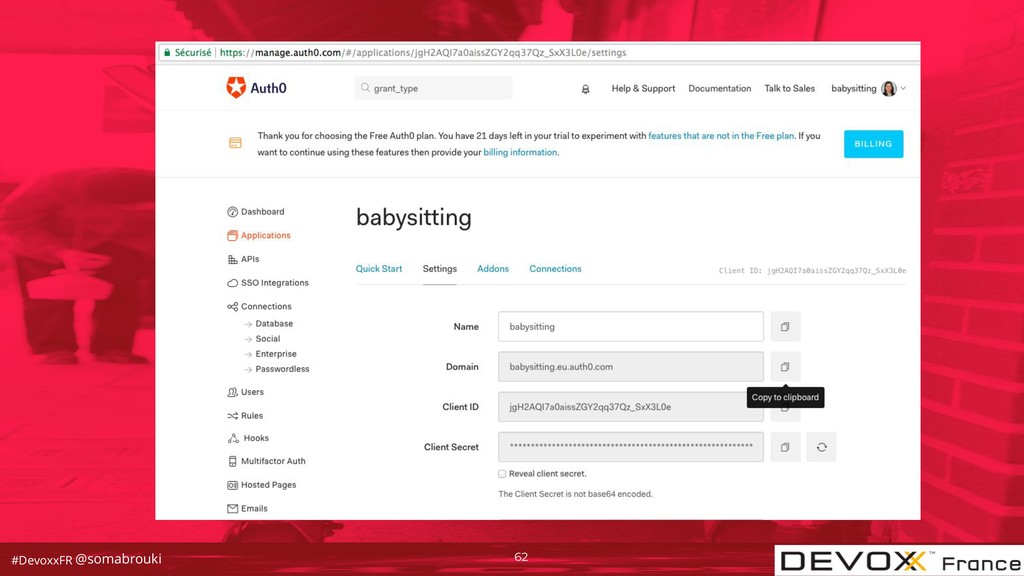Open Hooks in the sidebar
This screenshot has width=1024, height=576.
pyautogui.click(x=256, y=438)
